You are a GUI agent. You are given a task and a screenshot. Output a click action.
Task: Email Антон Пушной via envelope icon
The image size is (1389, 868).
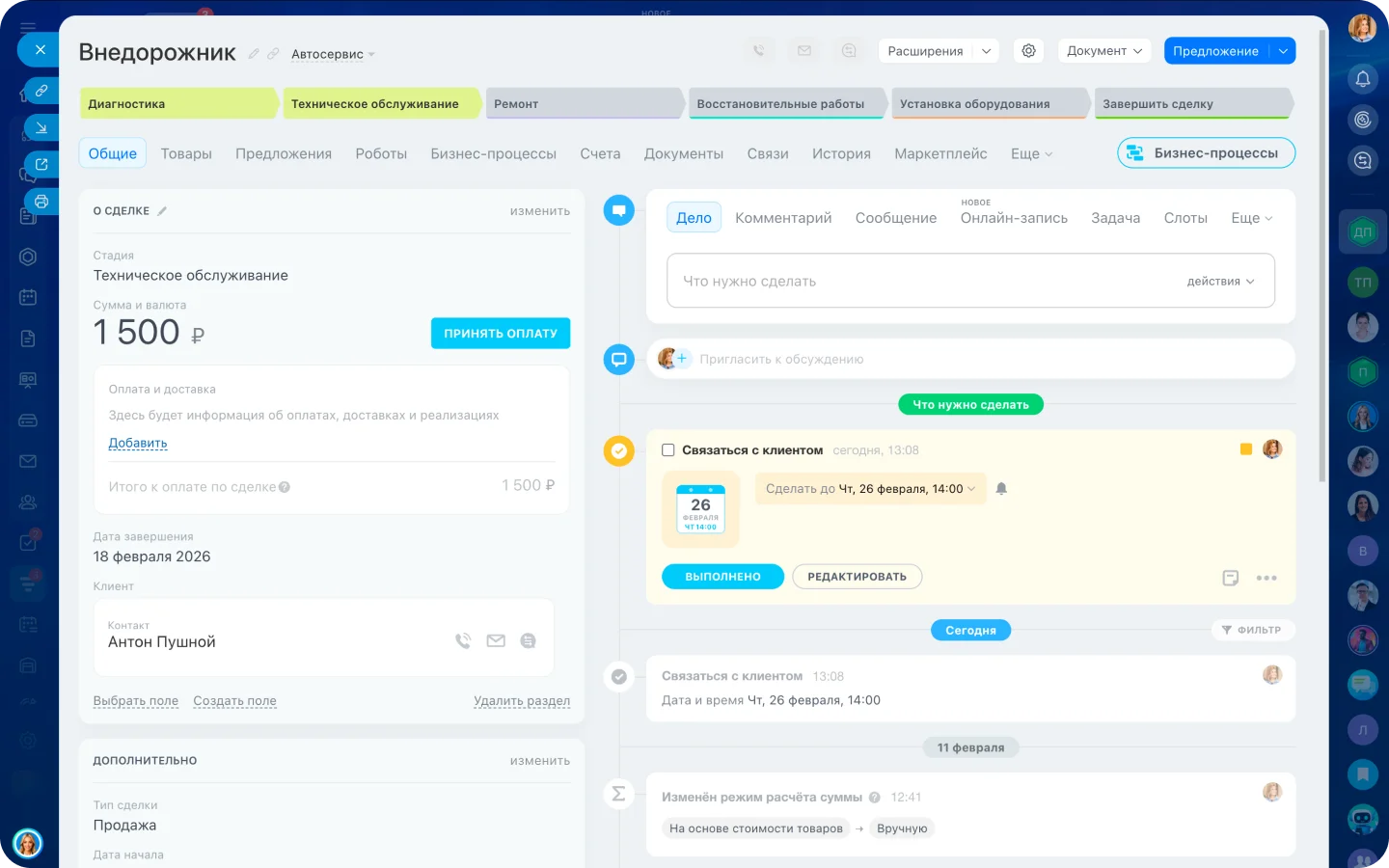tap(496, 639)
